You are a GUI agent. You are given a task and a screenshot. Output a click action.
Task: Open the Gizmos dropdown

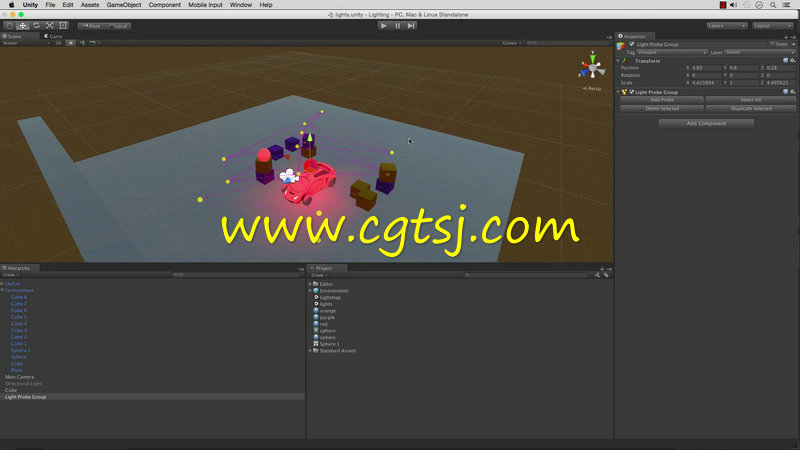click(x=512, y=43)
